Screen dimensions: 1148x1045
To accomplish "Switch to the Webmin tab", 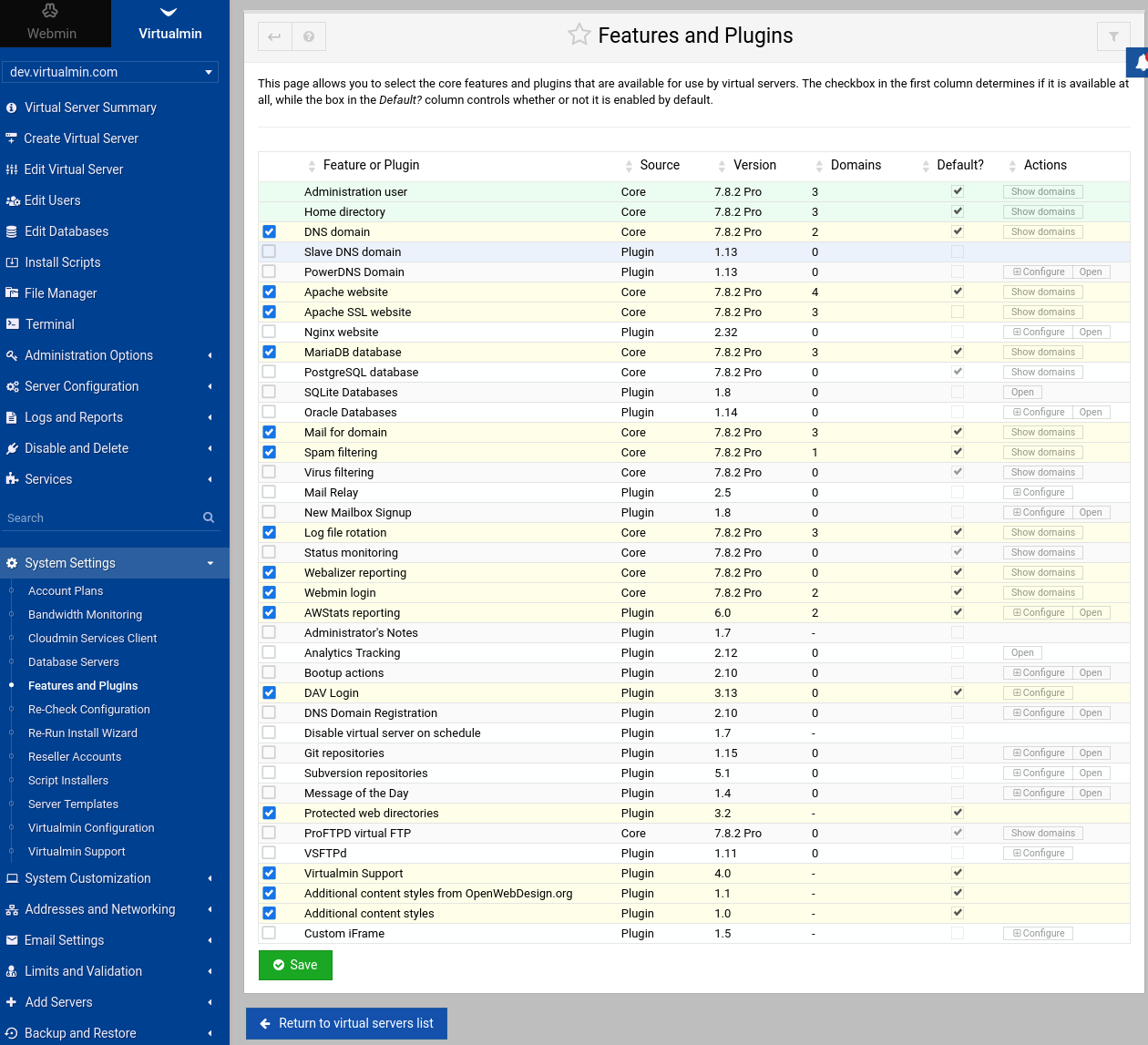I will click(x=52, y=24).
